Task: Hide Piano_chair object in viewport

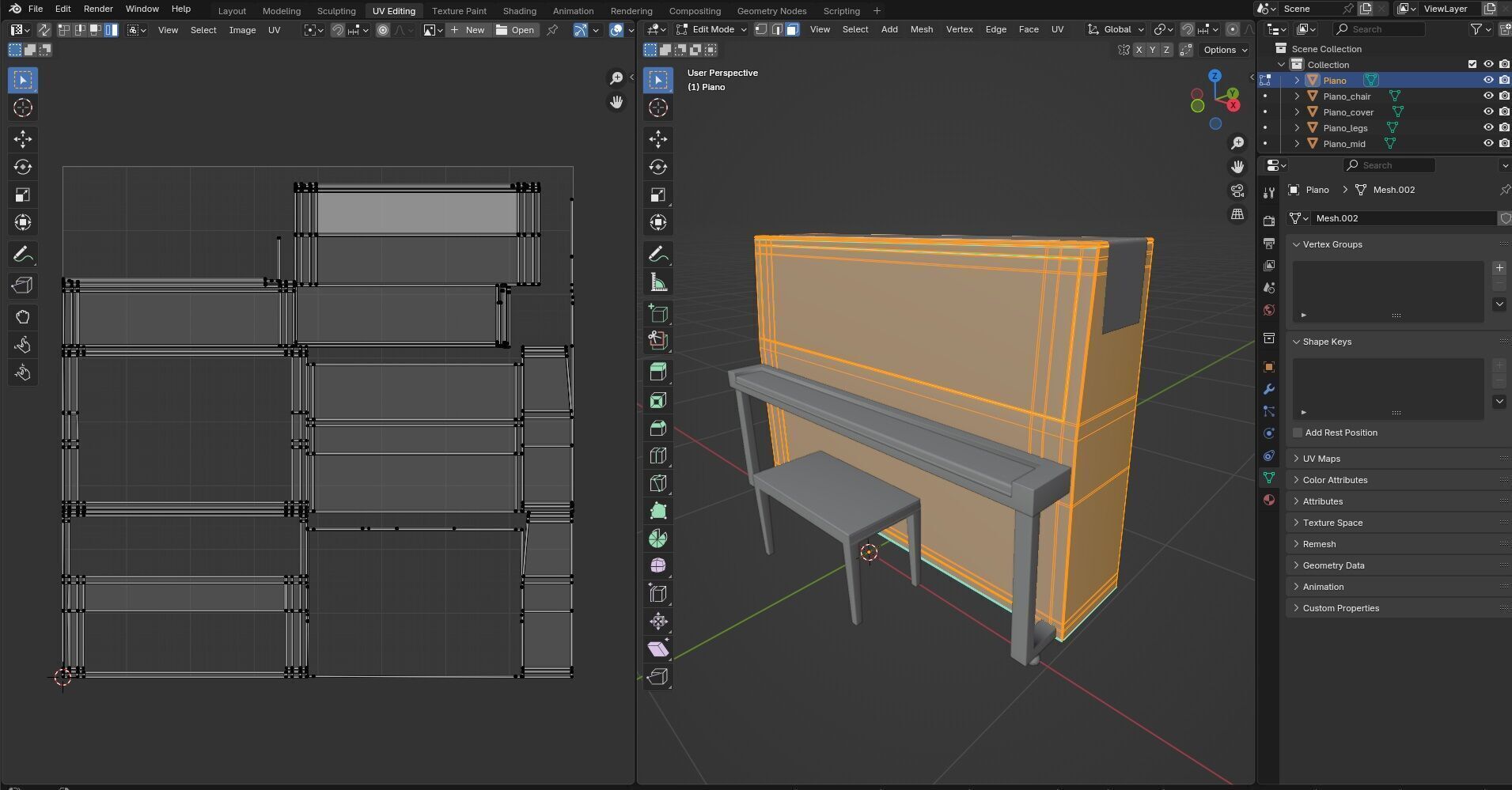Action: coord(1487,96)
